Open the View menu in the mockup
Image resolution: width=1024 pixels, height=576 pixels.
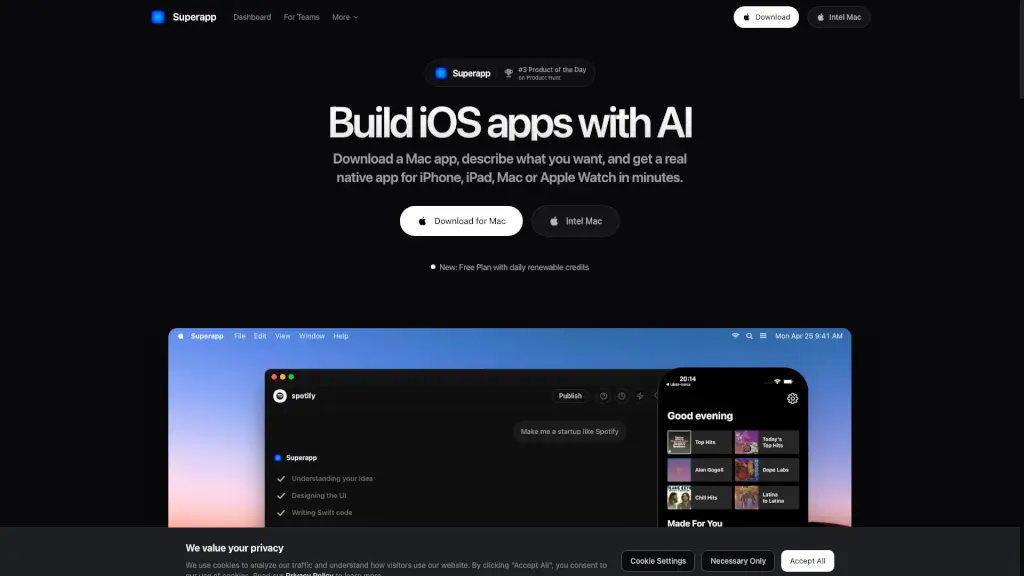[282, 336]
